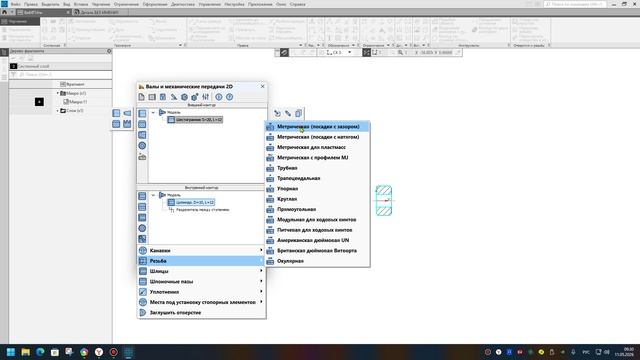Click the command search field at top right
640x360 pixels.
click(x=575, y=4)
